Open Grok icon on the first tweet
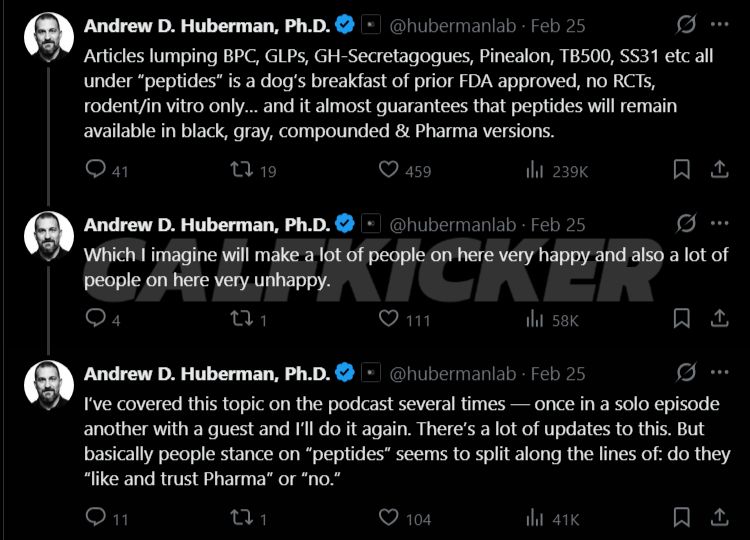 686,24
